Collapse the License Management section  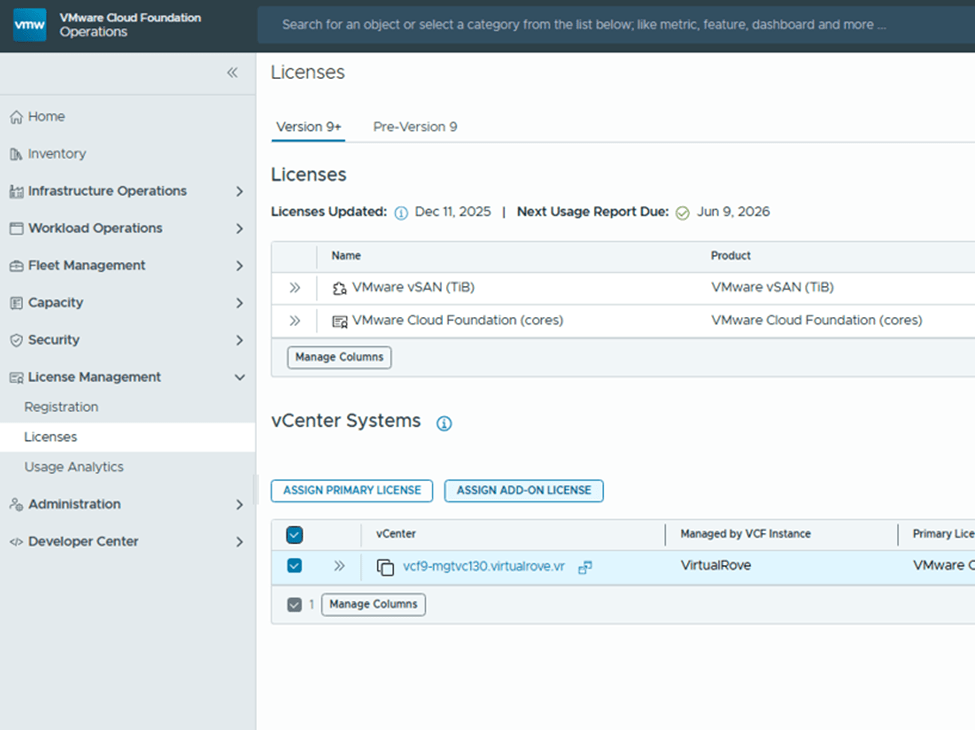pos(239,377)
